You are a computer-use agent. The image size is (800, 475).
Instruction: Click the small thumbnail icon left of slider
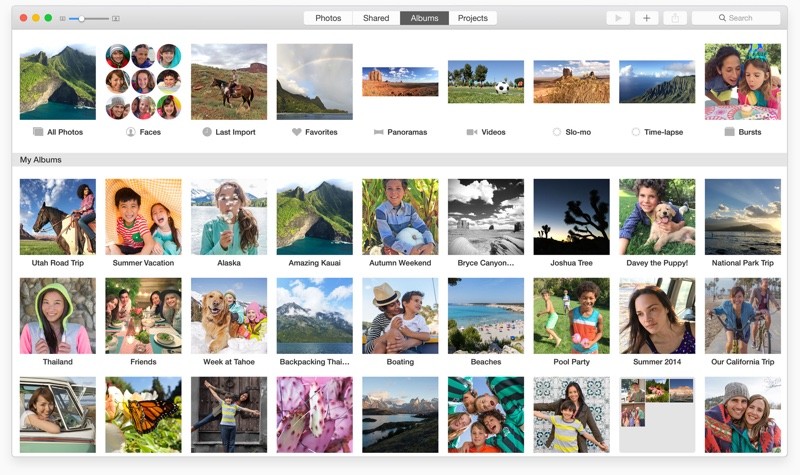pyautogui.click(x=62, y=18)
